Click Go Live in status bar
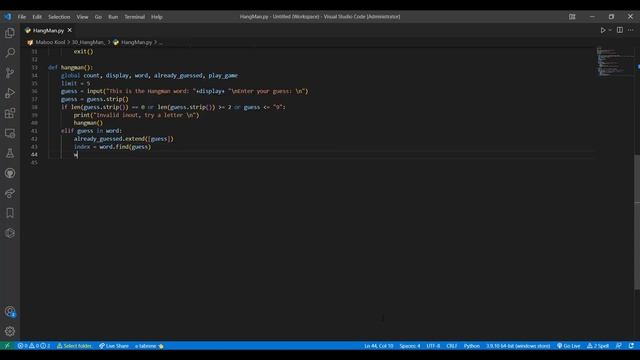Screen dimensions: 640x360 [x=569, y=346]
